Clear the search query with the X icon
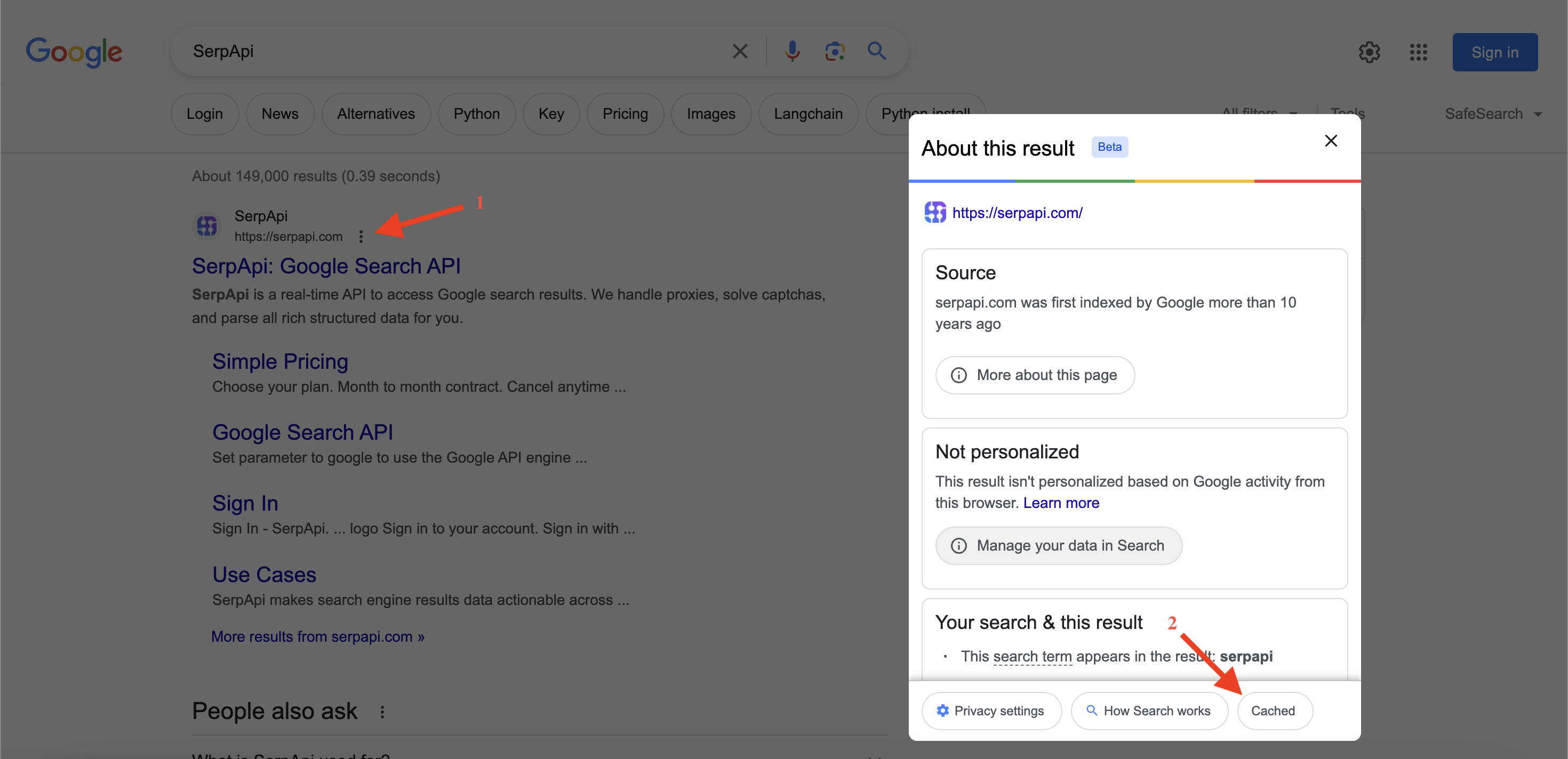This screenshot has height=759, width=1568. 740,51
